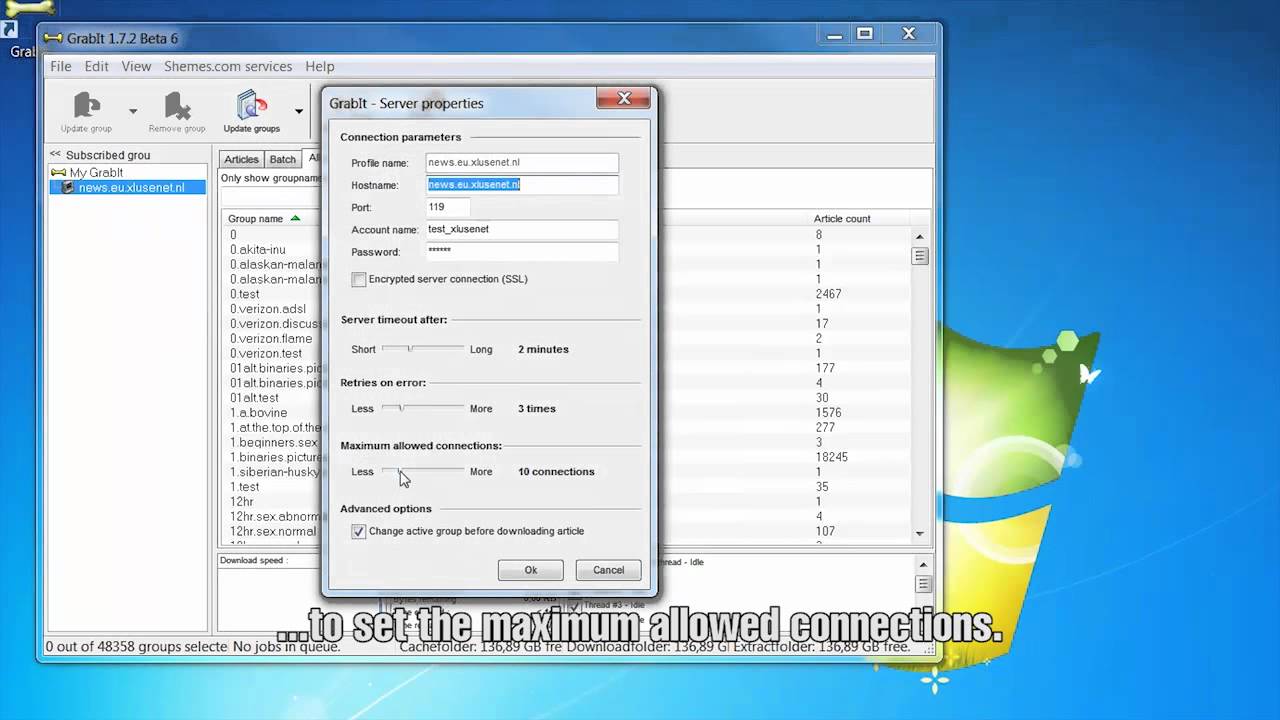Viewport: 1280px width, 720px height.
Task: Toggle Change active group before downloading article
Action: click(359, 531)
